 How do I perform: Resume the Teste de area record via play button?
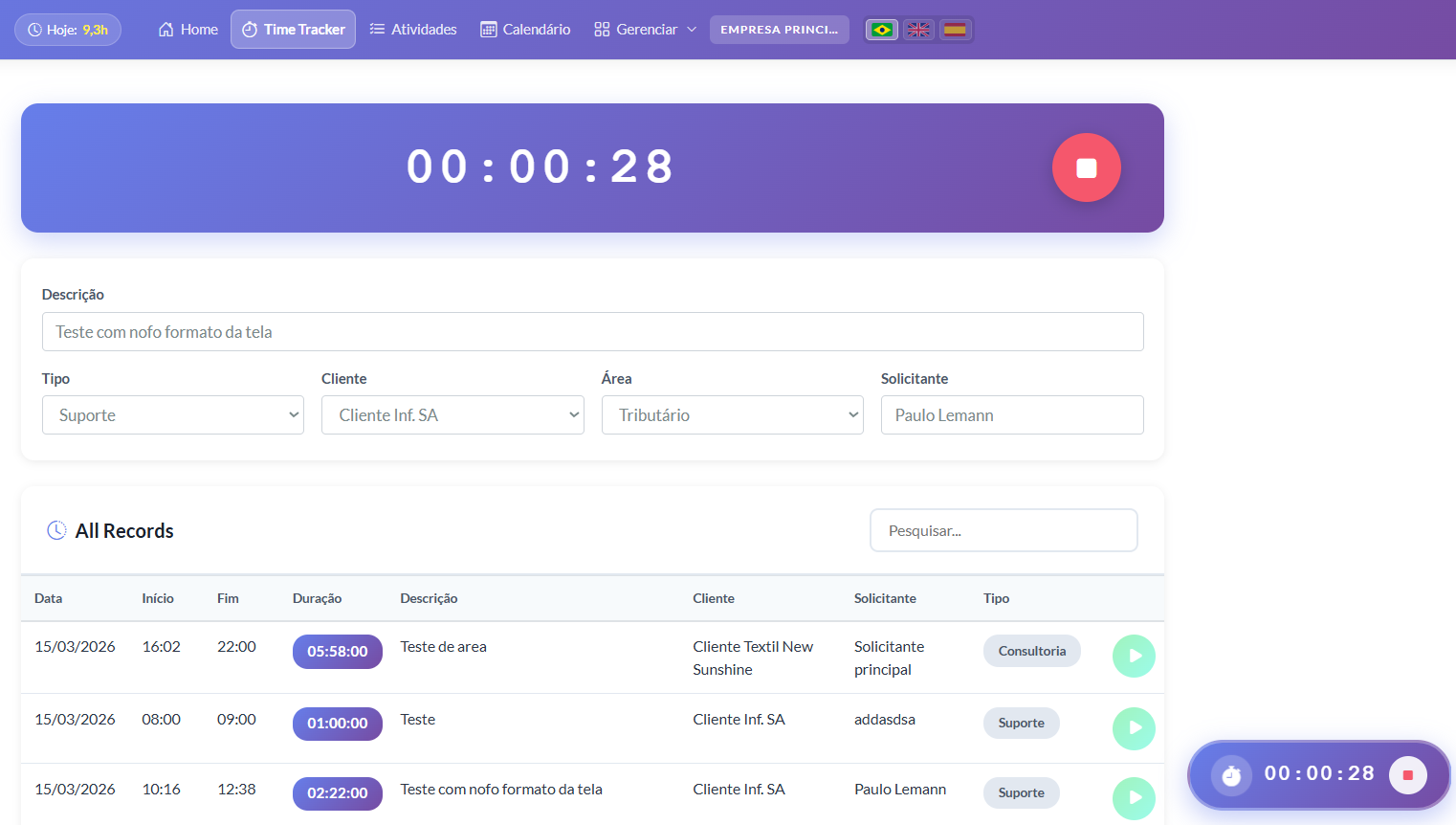[x=1134, y=657]
